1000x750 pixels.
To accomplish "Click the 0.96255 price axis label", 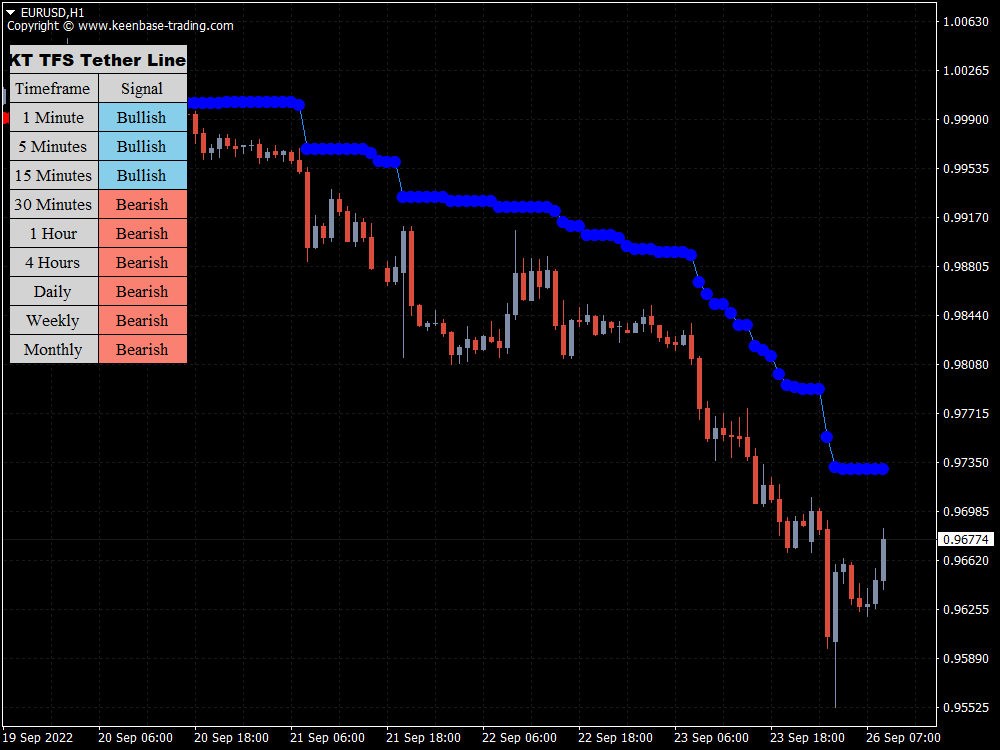I will [966, 610].
